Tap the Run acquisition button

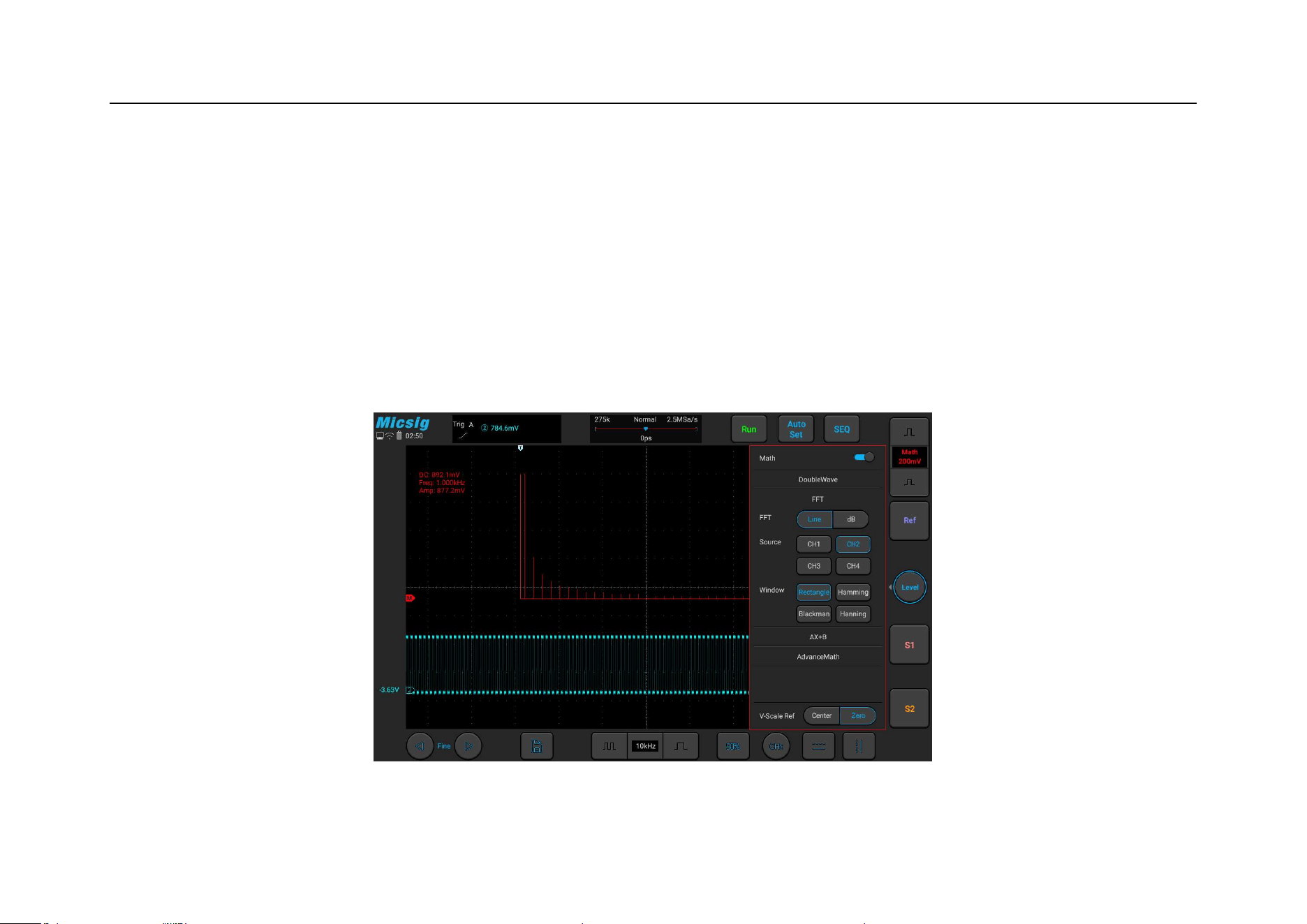coord(749,429)
